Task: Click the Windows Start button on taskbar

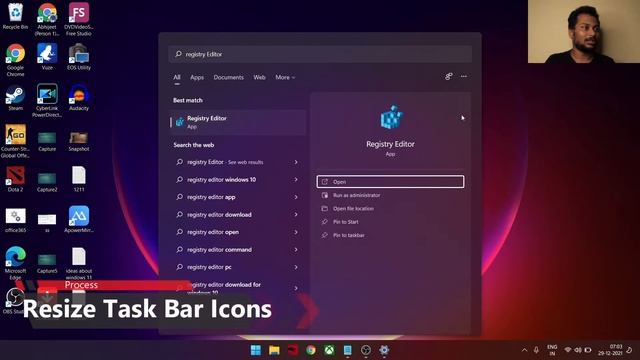Action: coord(256,350)
